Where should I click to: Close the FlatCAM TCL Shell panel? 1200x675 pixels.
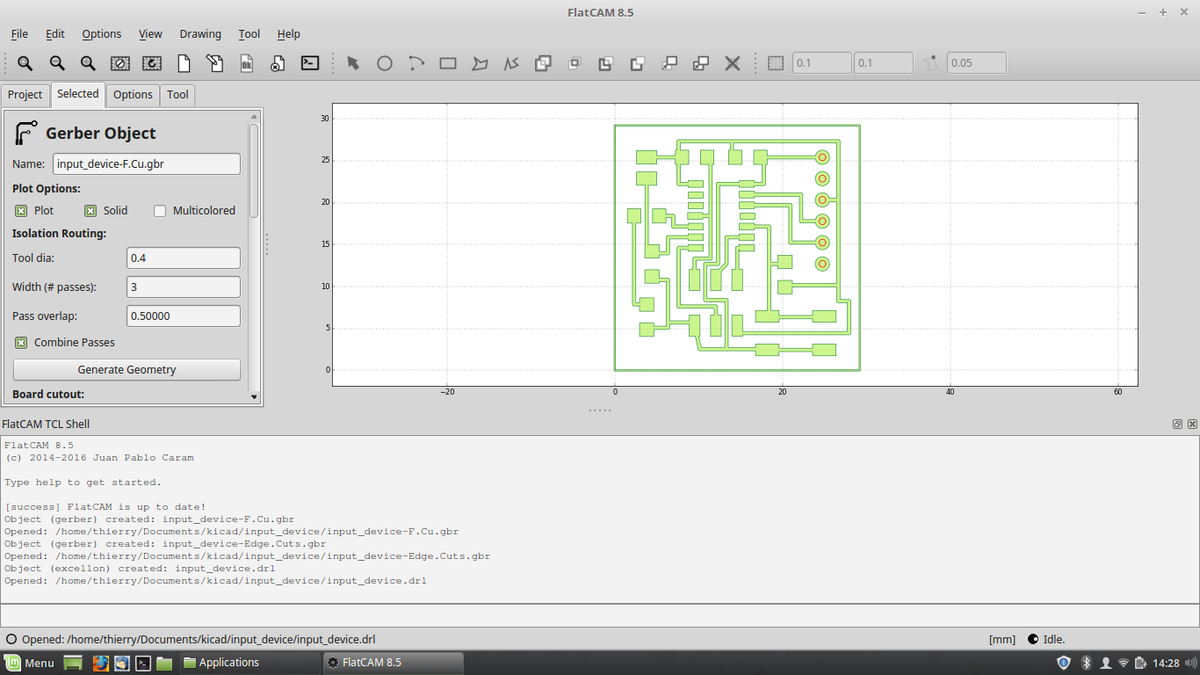click(x=1192, y=425)
